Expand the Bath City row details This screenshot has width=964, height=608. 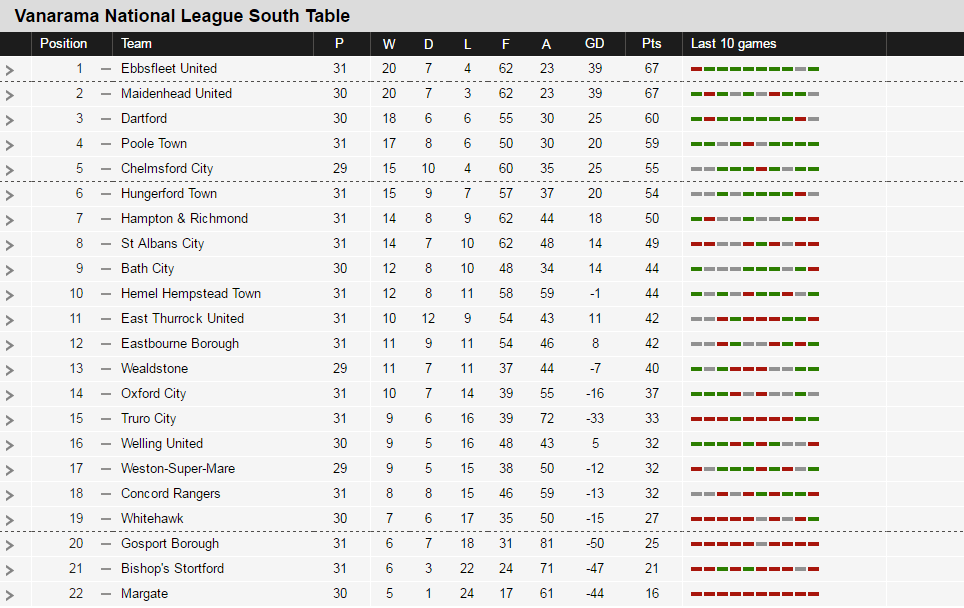point(8,268)
